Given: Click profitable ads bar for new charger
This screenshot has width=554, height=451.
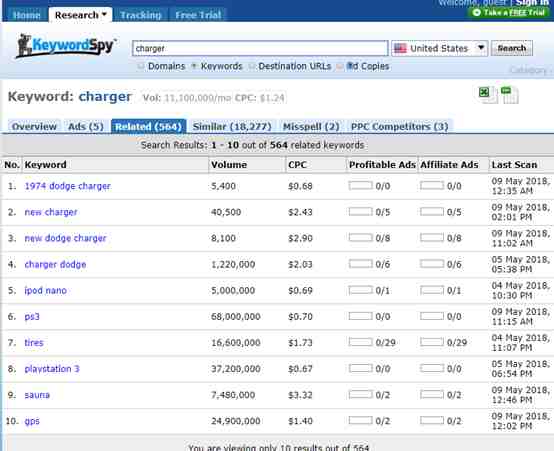Looking at the screenshot, I should (360, 212).
